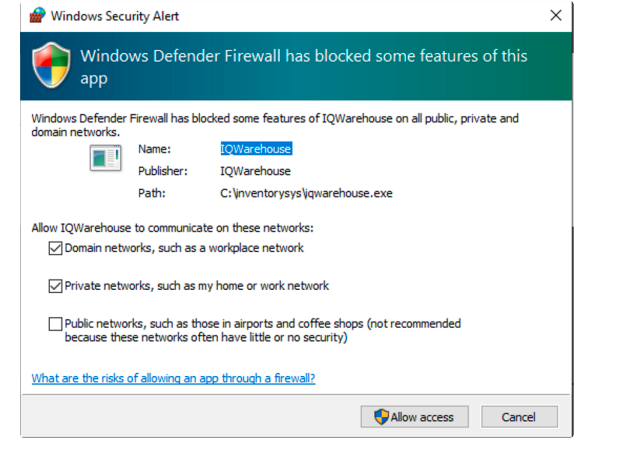Click the "Path:" label
625x452 pixels.
(152, 193)
